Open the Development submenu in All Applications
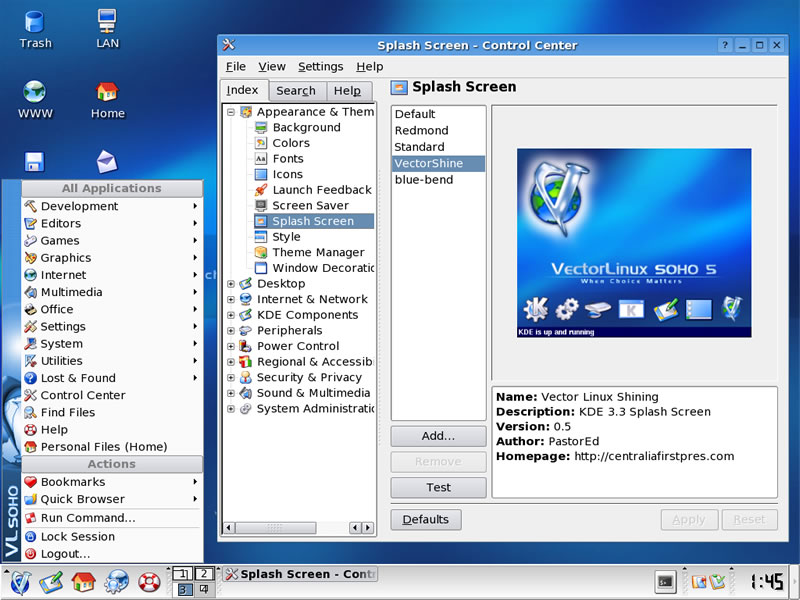The height and width of the screenshot is (600, 800). (112, 206)
